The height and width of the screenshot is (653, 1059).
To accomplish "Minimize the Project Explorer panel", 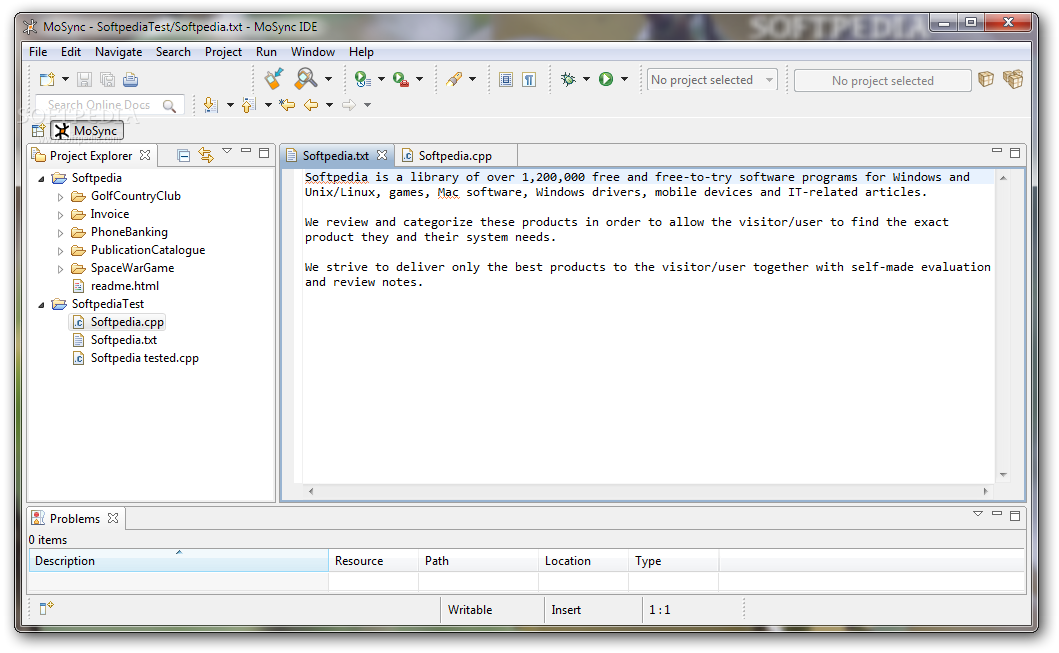I will (246, 151).
